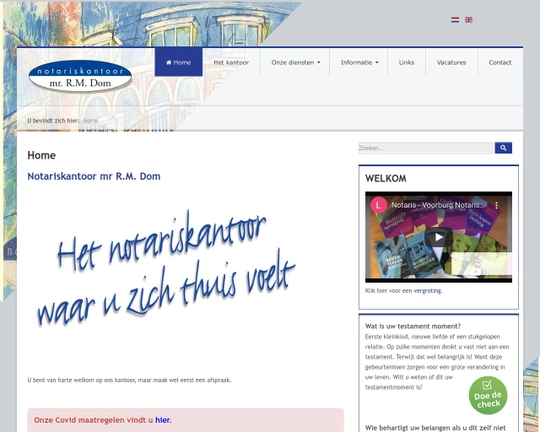The width and height of the screenshot is (540, 432).
Task: Click the 'Zoeken...' search field
Action: point(426,148)
